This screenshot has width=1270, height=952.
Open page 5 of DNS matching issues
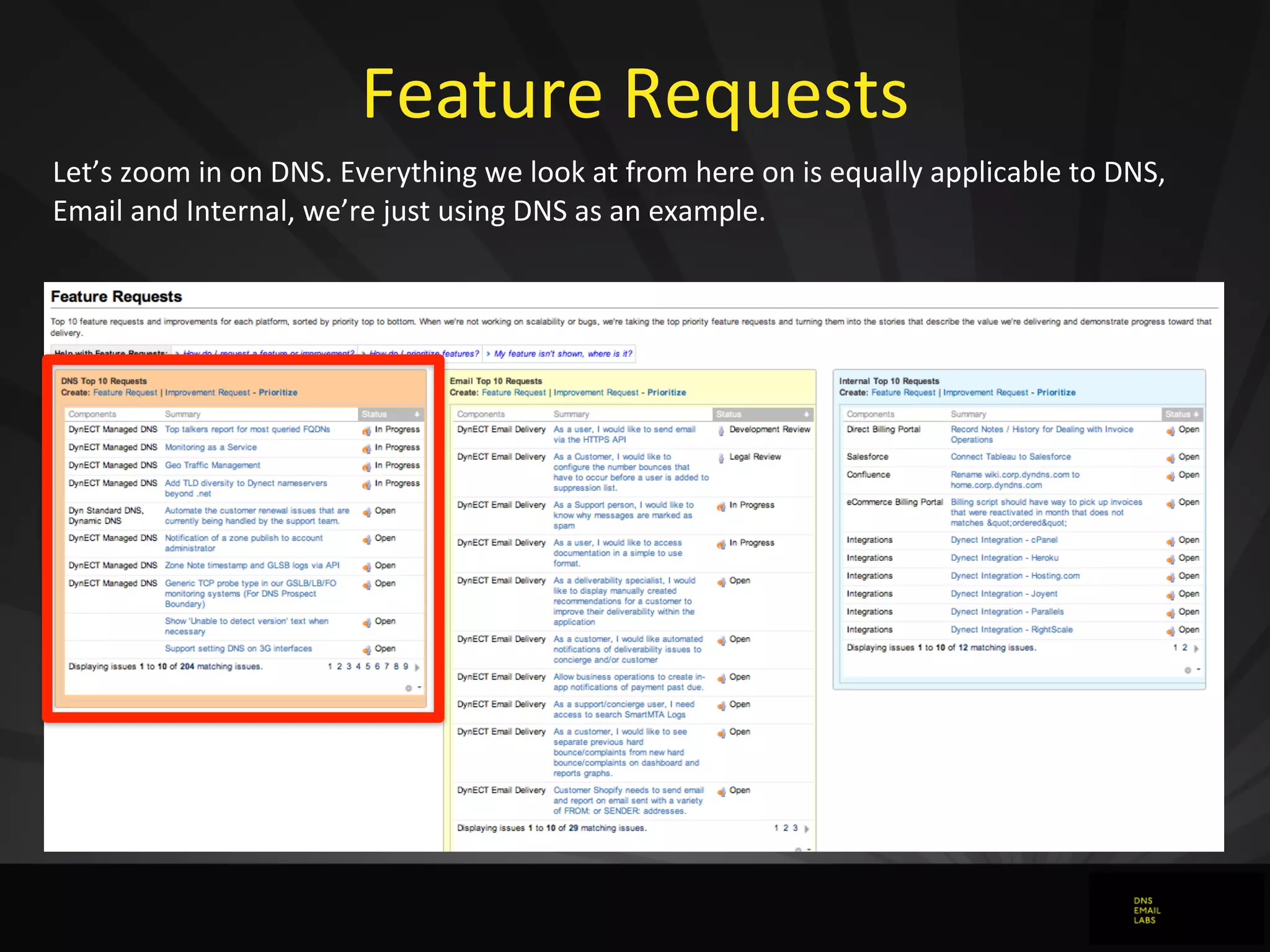click(368, 667)
